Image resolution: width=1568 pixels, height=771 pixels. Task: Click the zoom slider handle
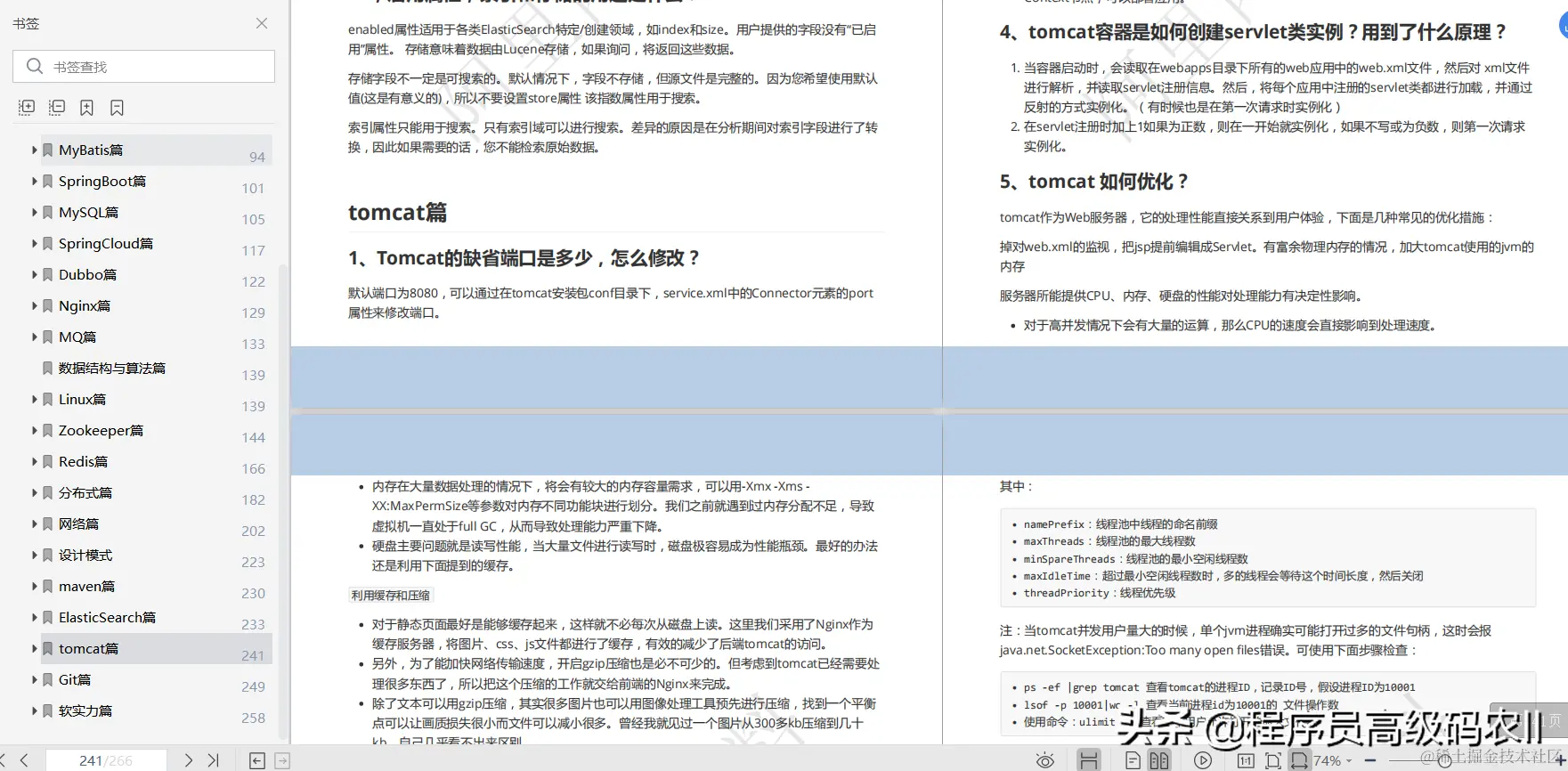tap(1444, 760)
